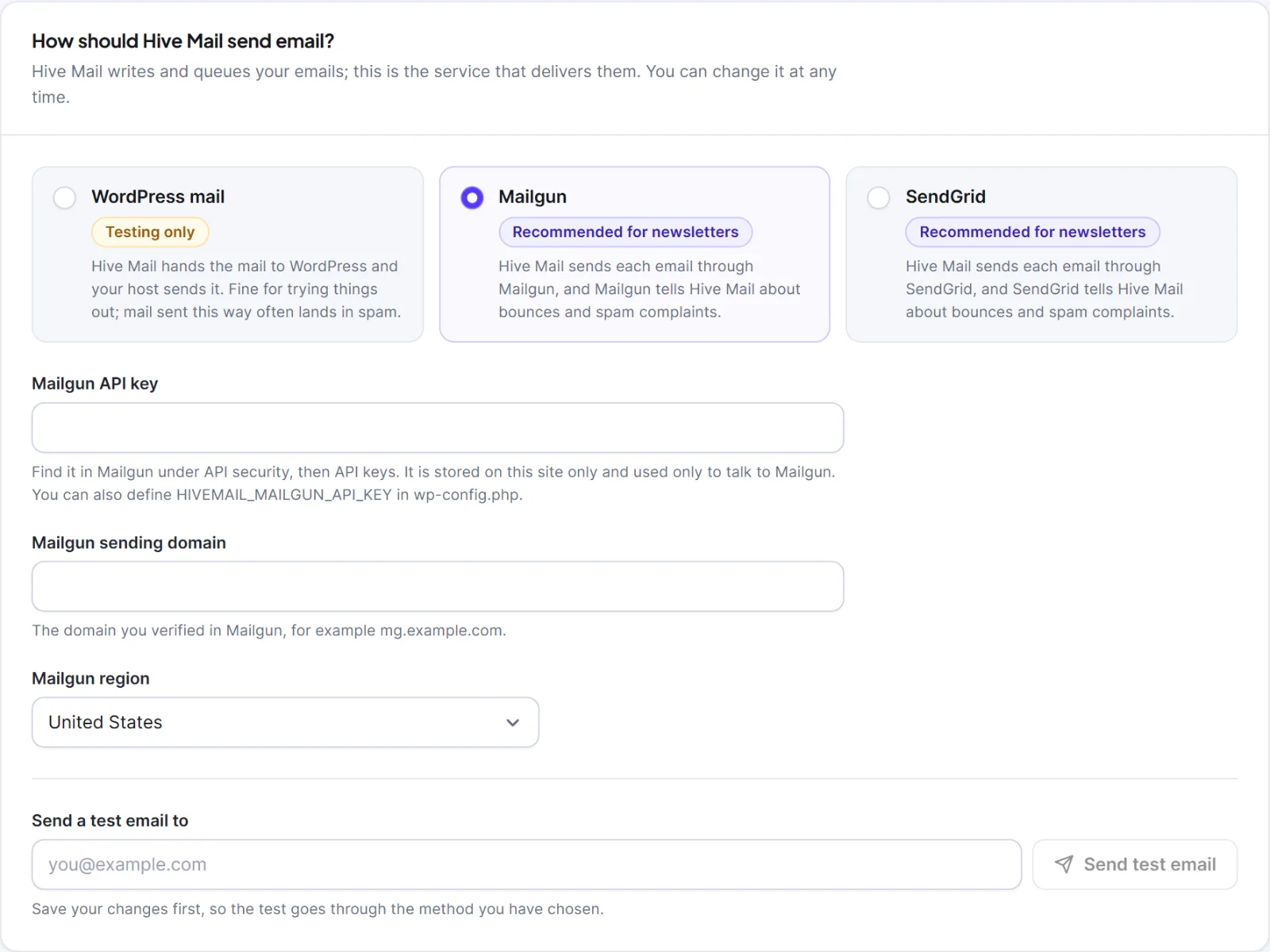Click the HIVEMAIL_MAILGUN_API_KEY wp-config help text
Screen dimensions: 1270x952
click(x=277, y=495)
